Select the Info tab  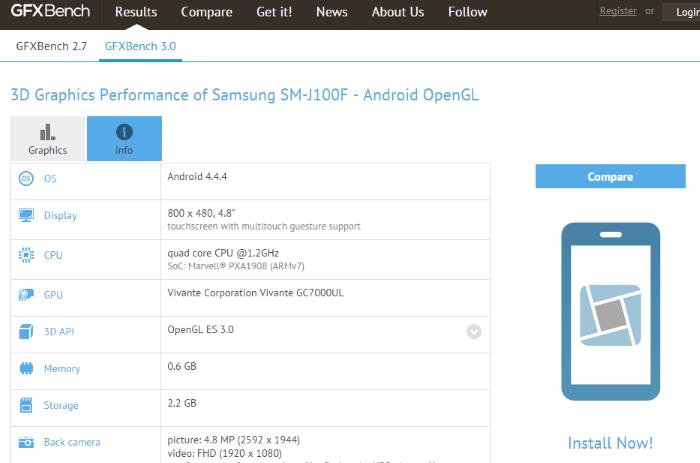click(124, 139)
